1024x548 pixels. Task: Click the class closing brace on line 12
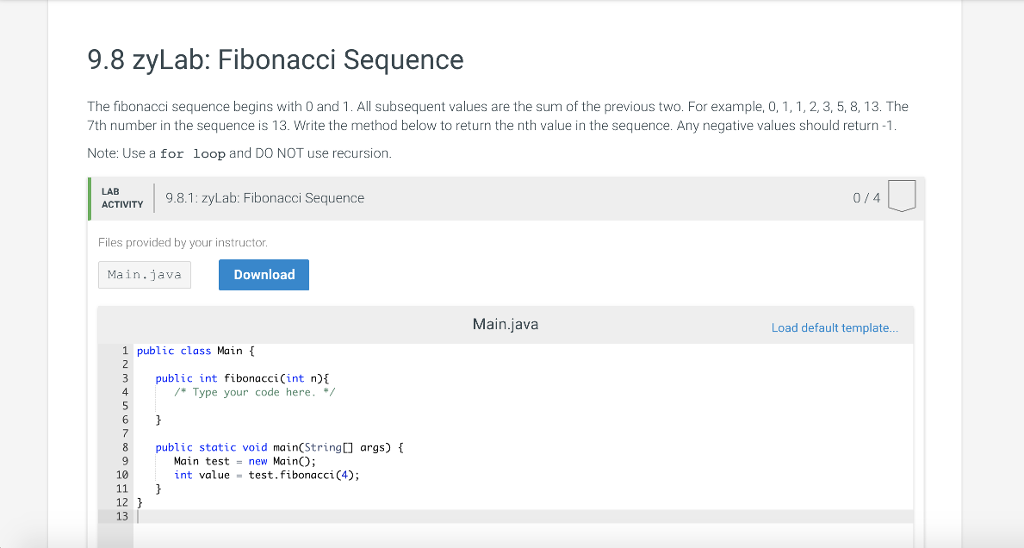(x=140, y=502)
